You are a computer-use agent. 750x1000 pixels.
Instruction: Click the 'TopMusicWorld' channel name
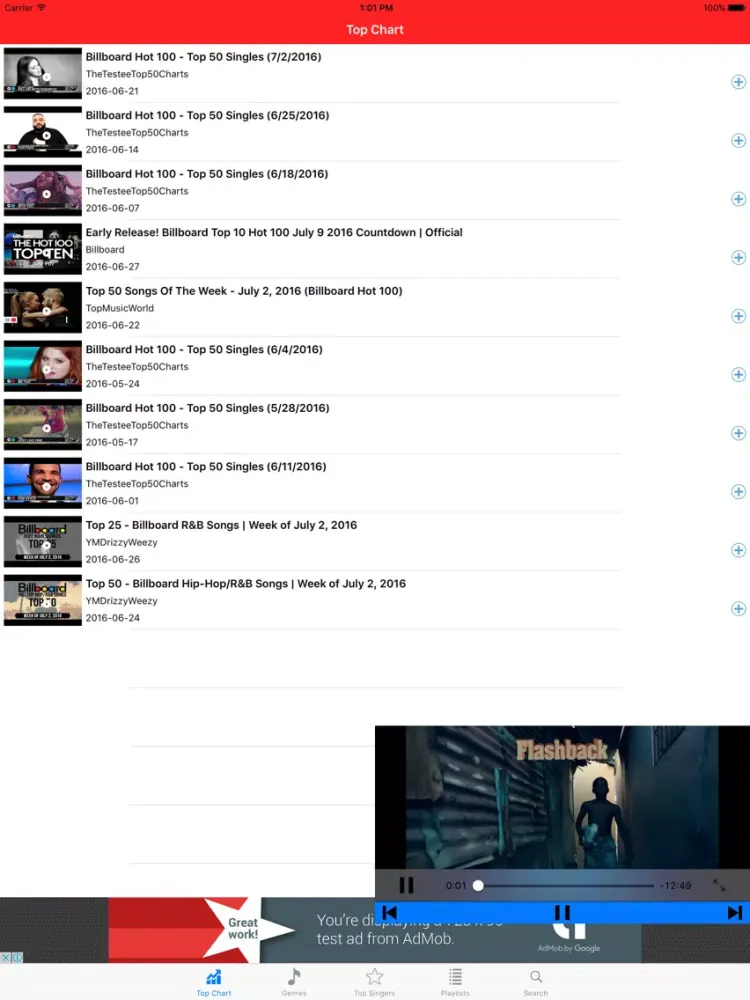point(120,308)
